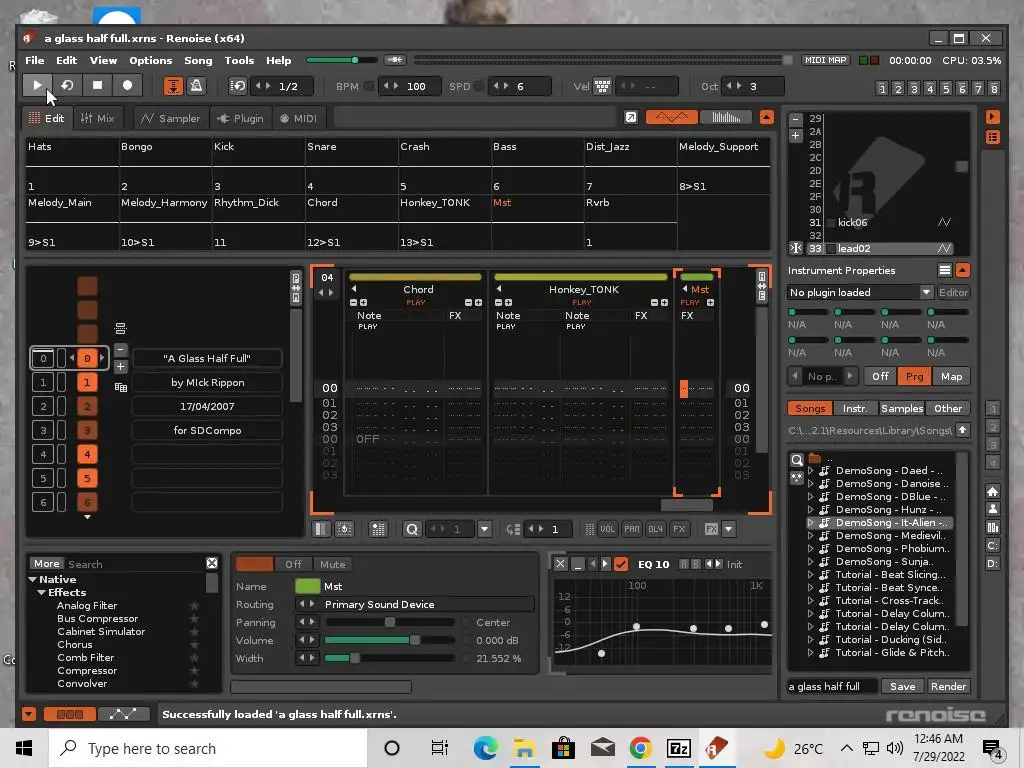Select the Off option in instrument properties

pyautogui.click(x=880, y=376)
